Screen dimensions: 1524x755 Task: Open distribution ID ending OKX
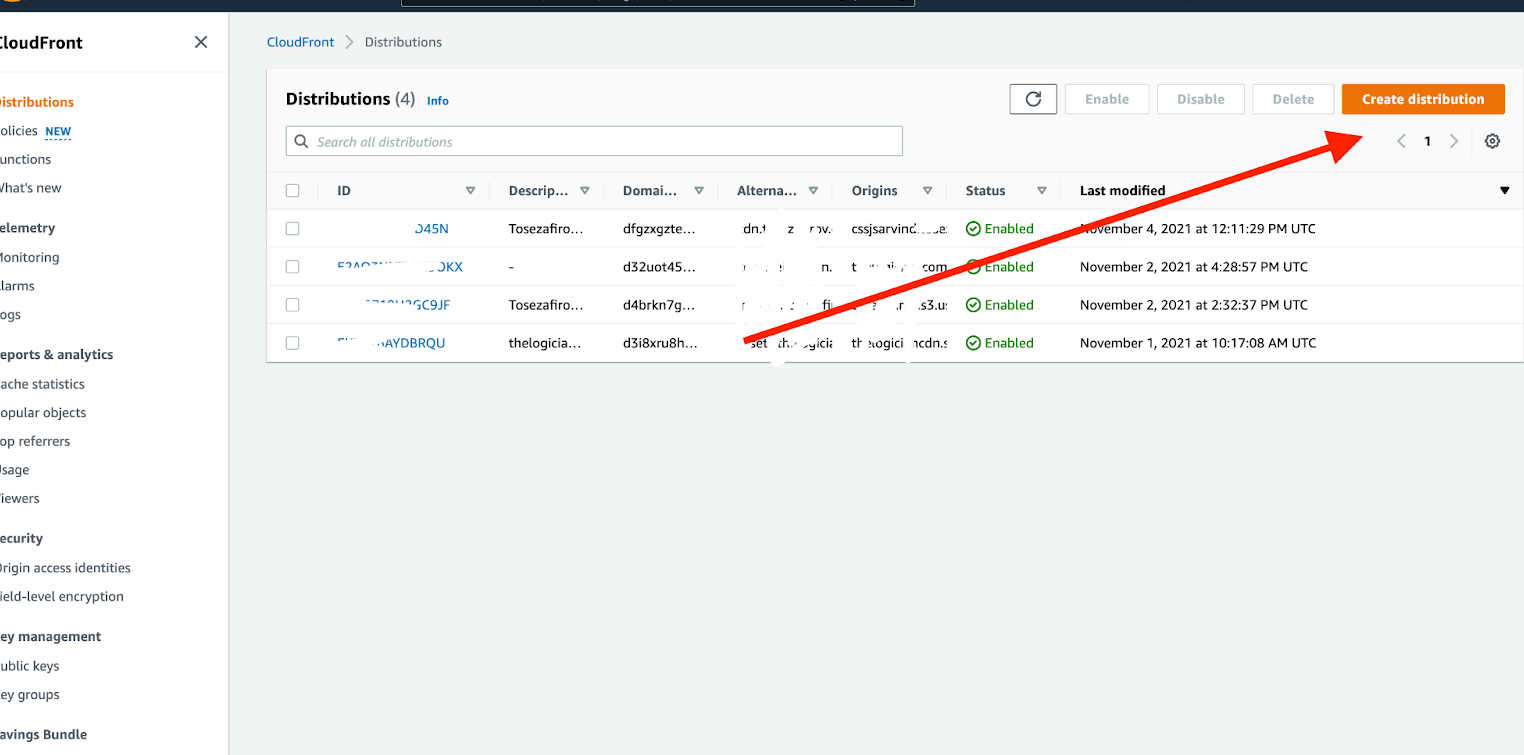[x=400, y=266]
